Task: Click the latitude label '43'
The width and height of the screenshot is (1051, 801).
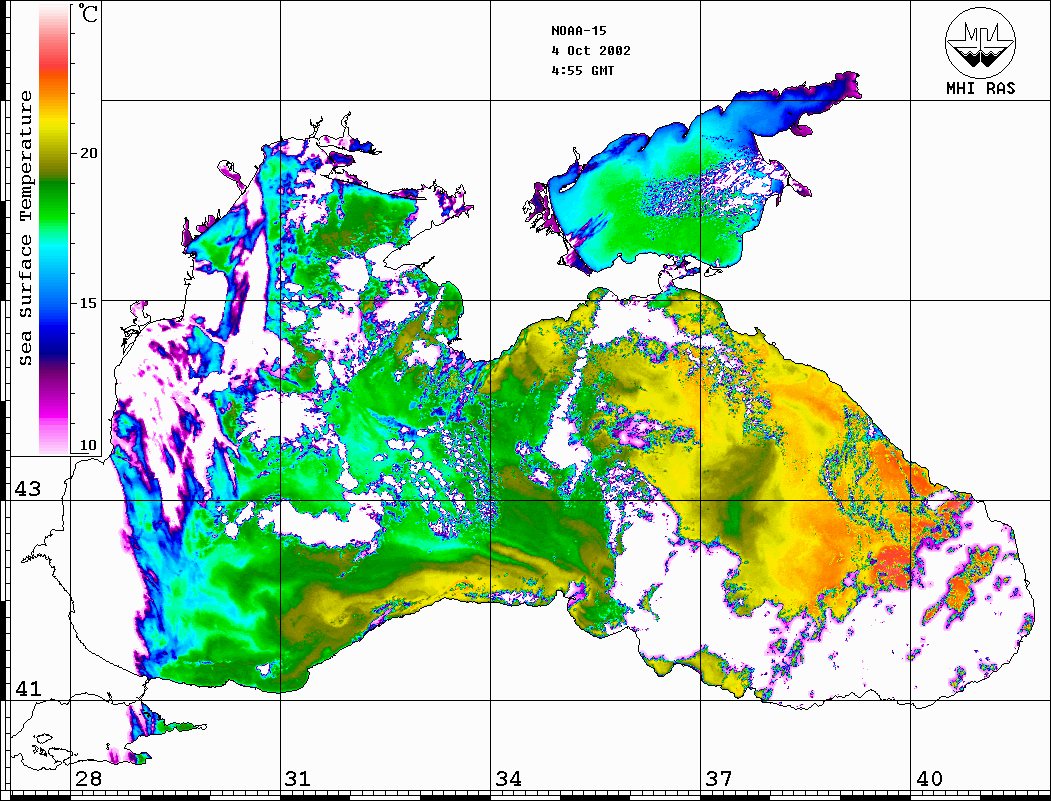Action: pos(27,489)
